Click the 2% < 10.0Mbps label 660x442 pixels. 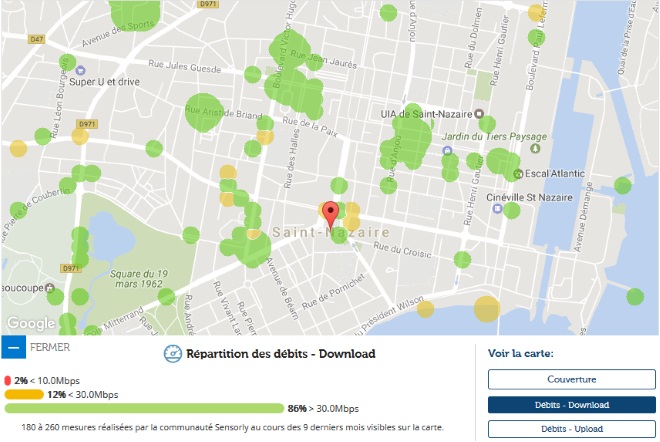pos(47,381)
